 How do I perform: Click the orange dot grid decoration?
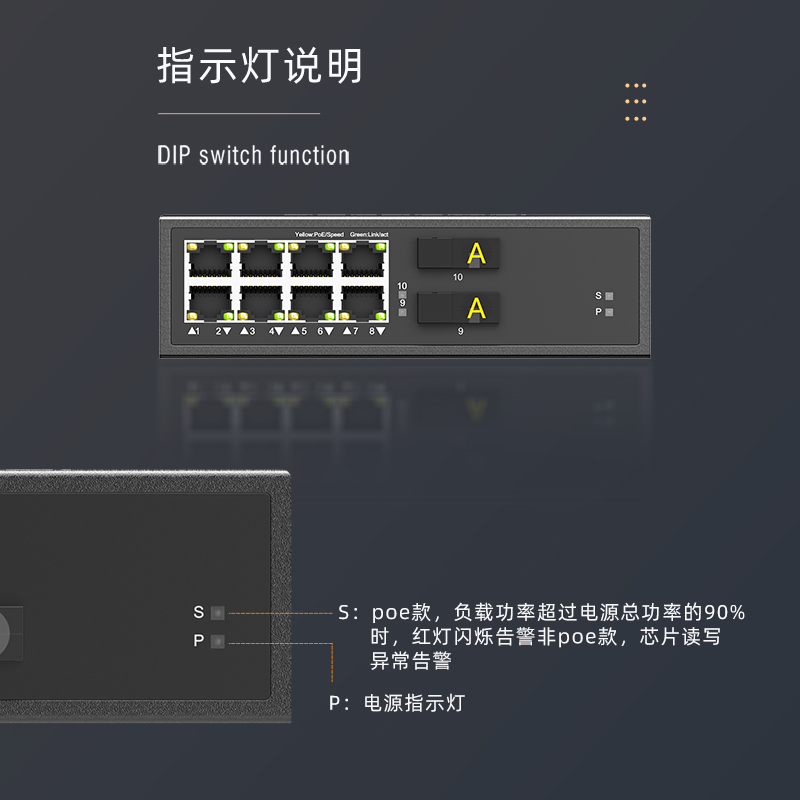click(636, 102)
